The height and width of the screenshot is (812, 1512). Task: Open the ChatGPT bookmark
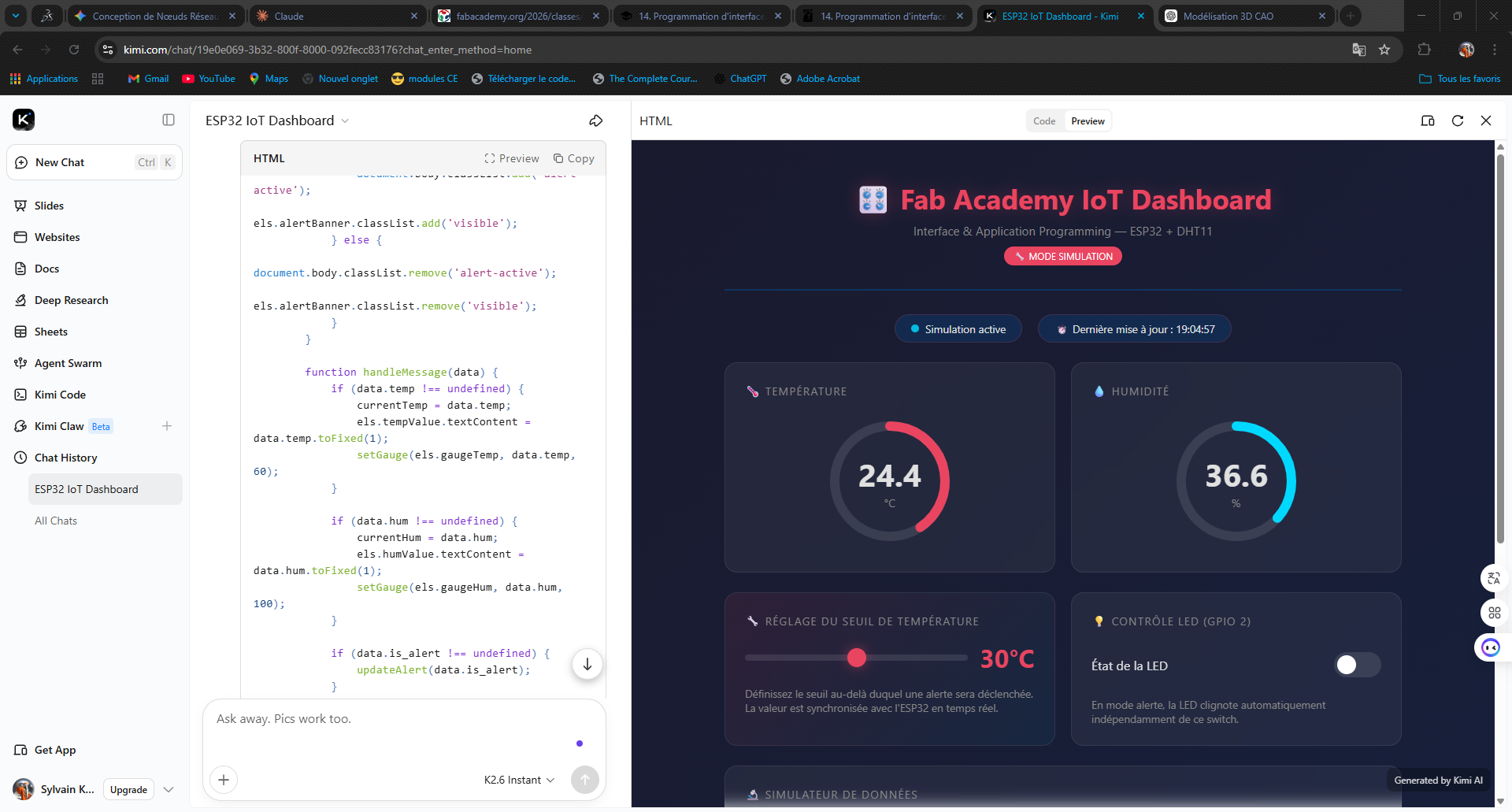(740, 79)
